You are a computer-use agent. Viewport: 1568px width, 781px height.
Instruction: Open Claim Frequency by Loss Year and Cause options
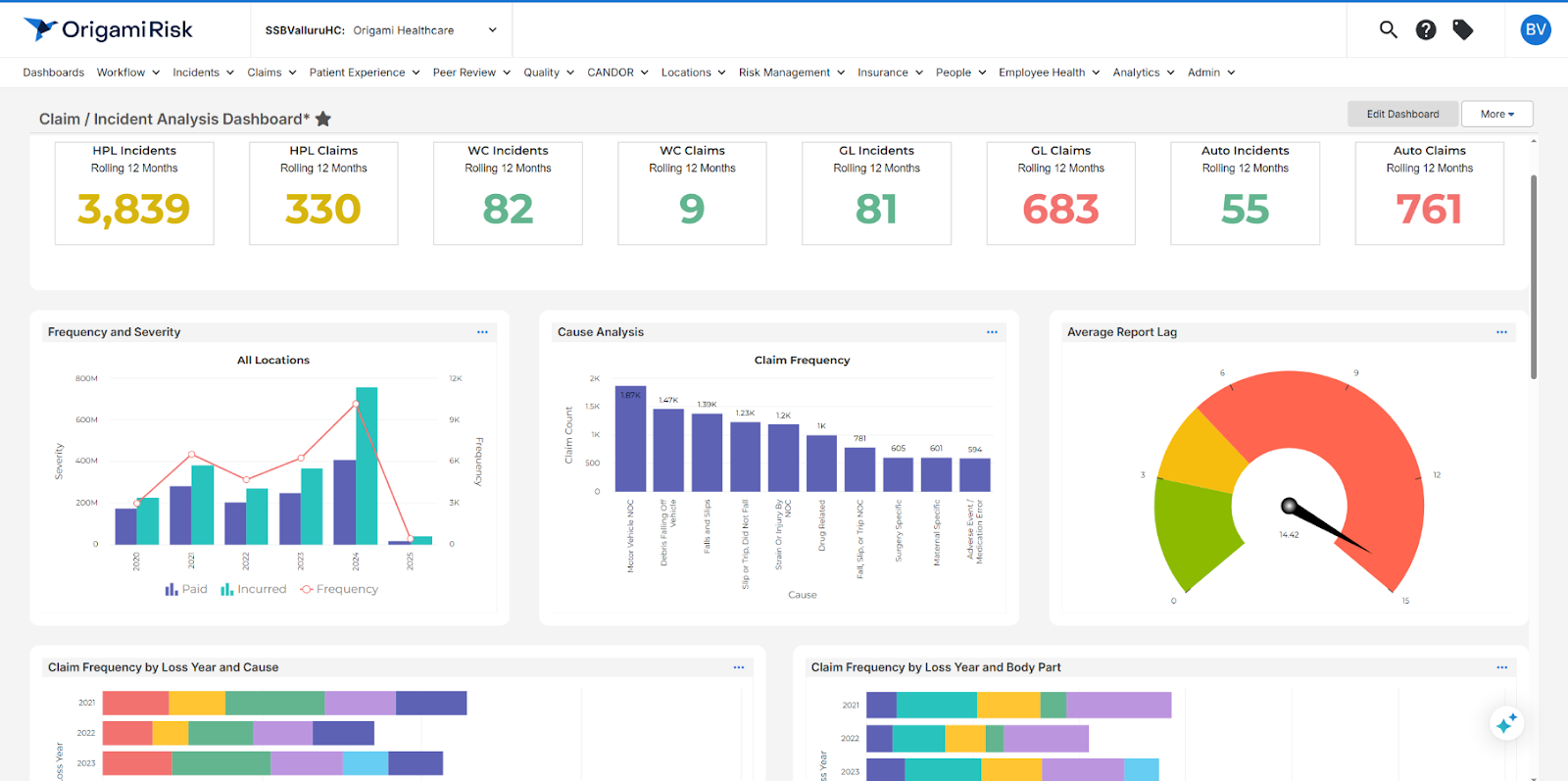[x=739, y=667]
